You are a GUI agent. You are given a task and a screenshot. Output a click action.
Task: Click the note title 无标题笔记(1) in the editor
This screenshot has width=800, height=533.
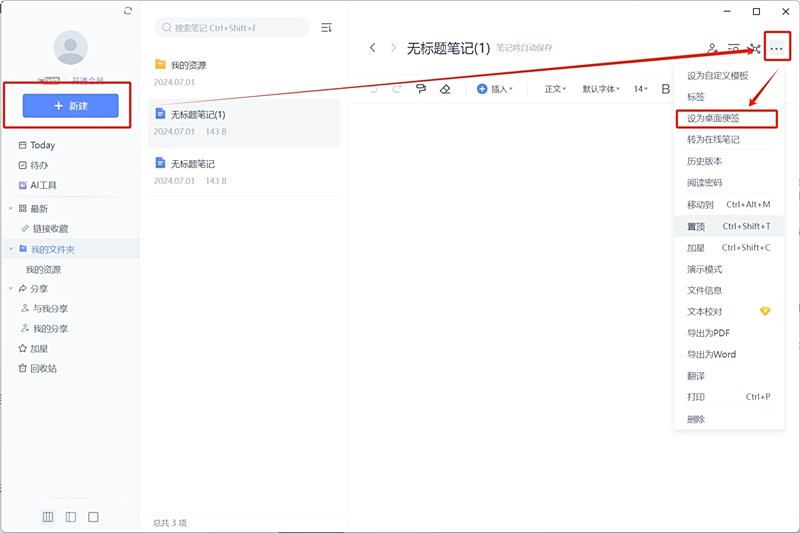coord(448,48)
